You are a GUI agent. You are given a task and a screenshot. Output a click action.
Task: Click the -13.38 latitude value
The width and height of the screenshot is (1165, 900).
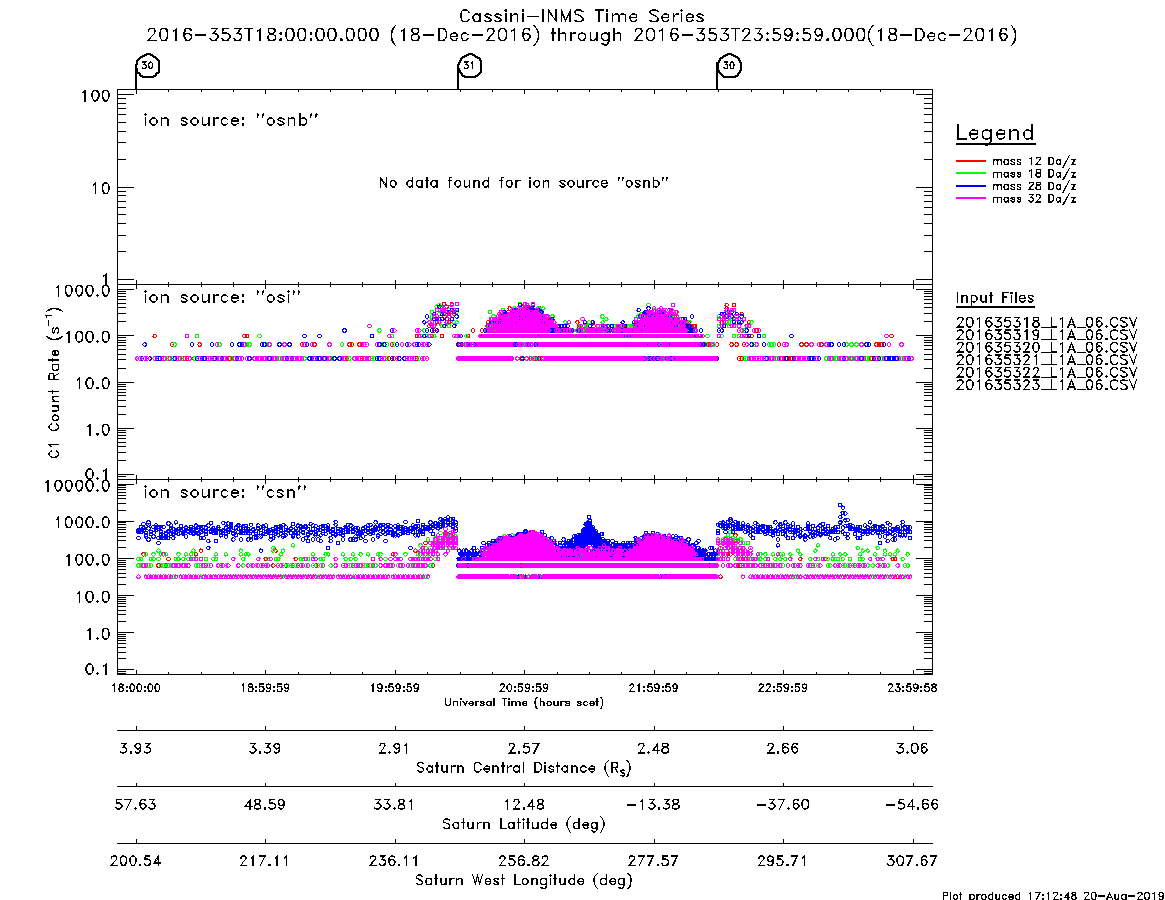pyautogui.click(x=653, y=805)
